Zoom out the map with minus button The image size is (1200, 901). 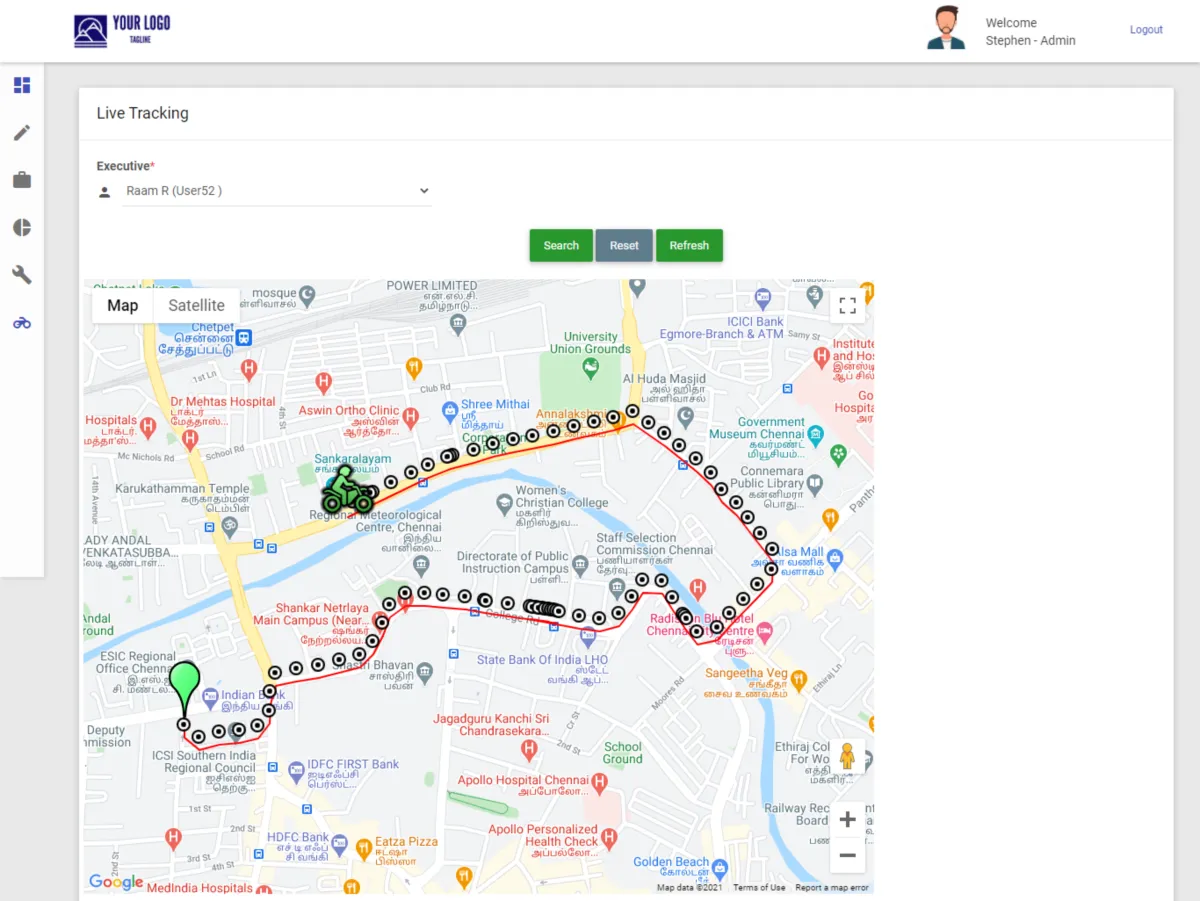[848, 855]
